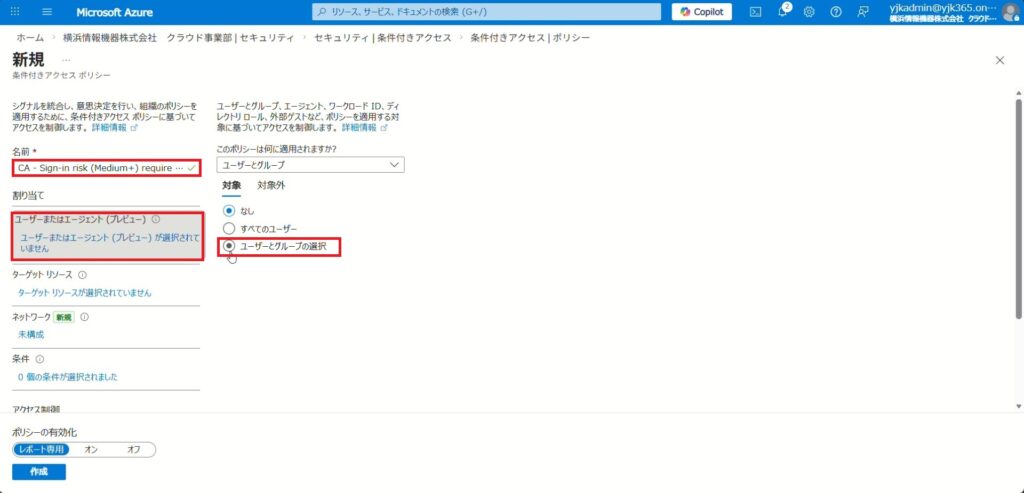Open the feedback icon
Viewport: 1024px width, 493px height.
863,12
